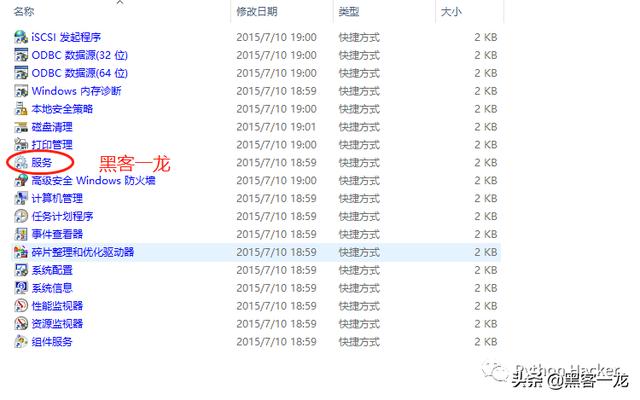Sort by the 类型 column header

(349, 11)
